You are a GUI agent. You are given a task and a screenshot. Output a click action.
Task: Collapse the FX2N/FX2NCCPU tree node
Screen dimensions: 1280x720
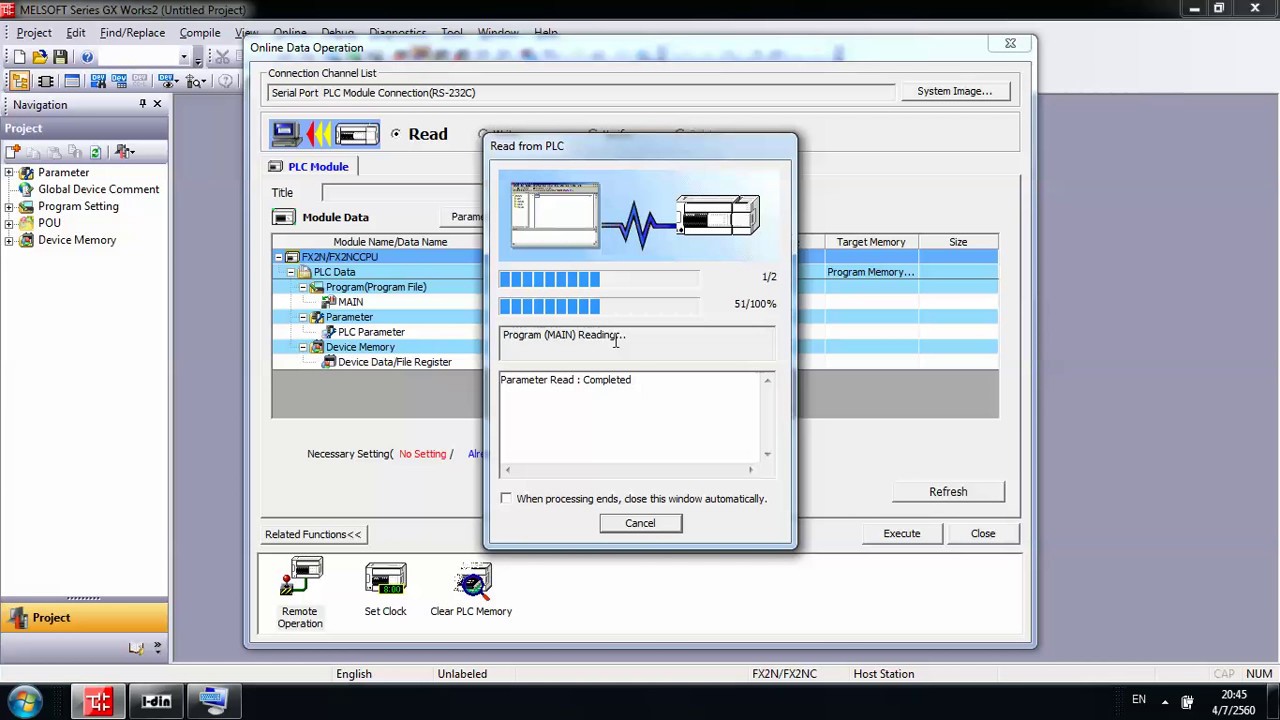pyautogui.click(x=279, y=257)
